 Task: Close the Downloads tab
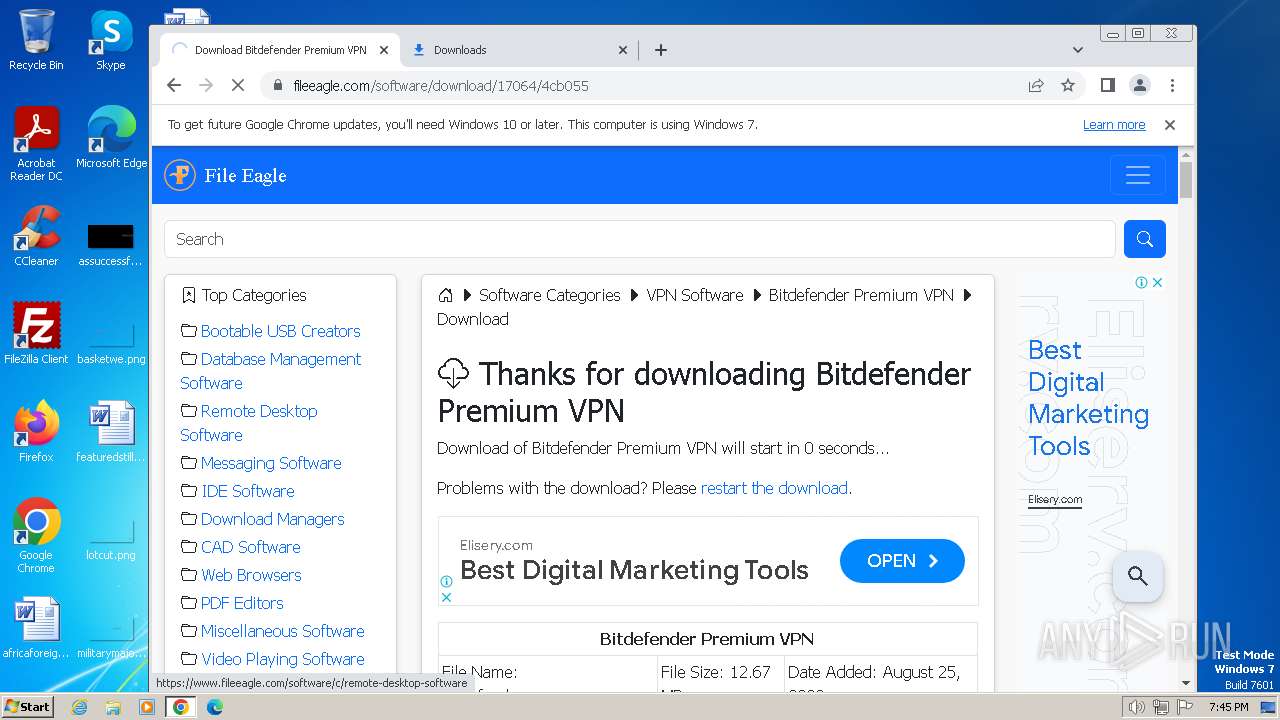pyautogui.click(x=622, y=50)
